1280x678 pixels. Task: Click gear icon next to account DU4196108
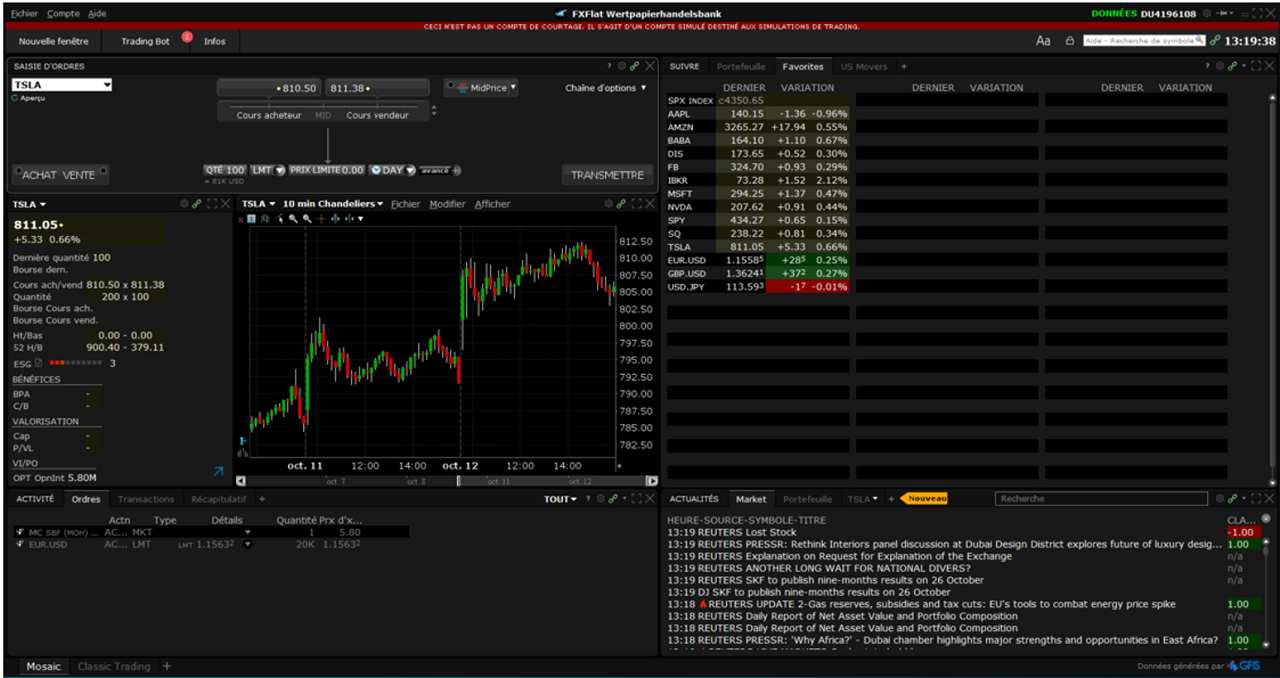click(x=1207, y=14)
